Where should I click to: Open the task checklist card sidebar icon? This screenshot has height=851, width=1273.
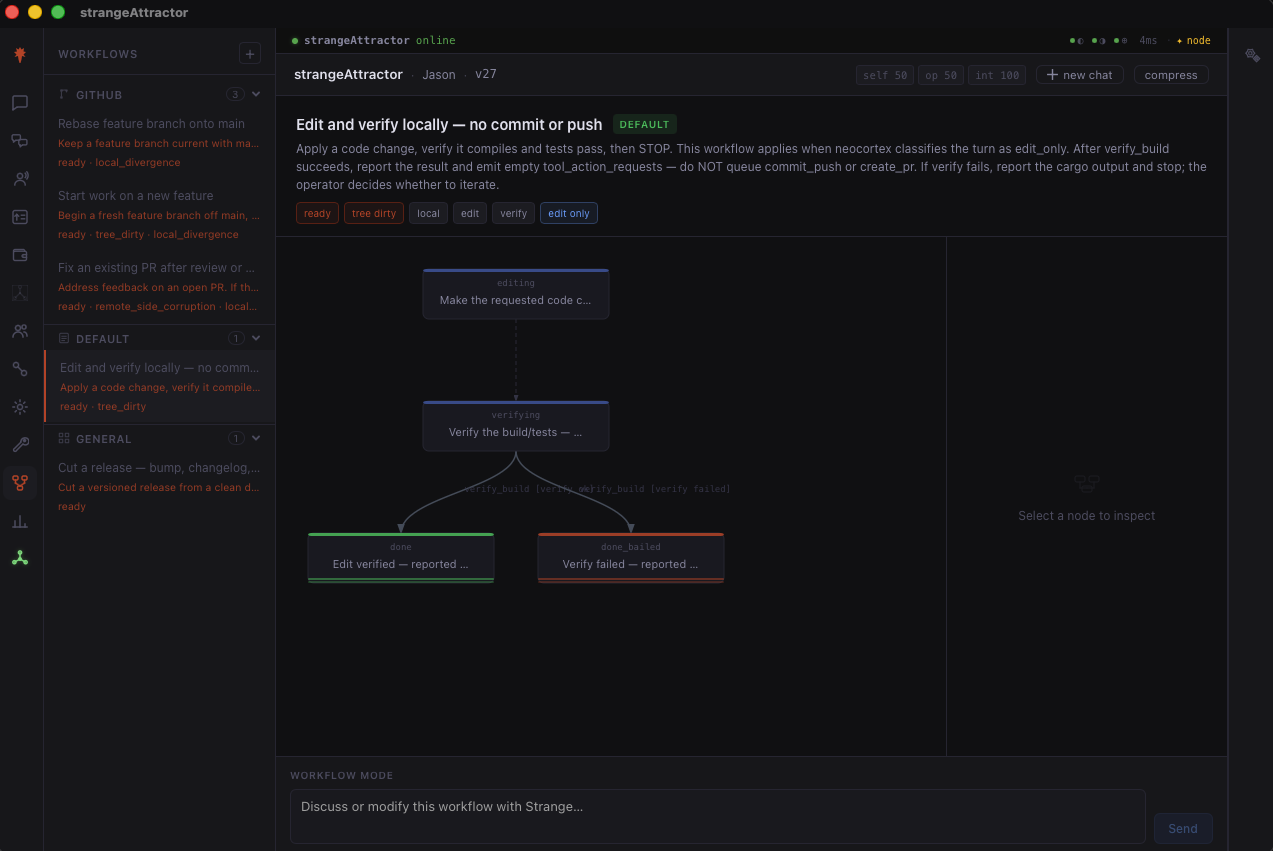(x=20, y=217)
